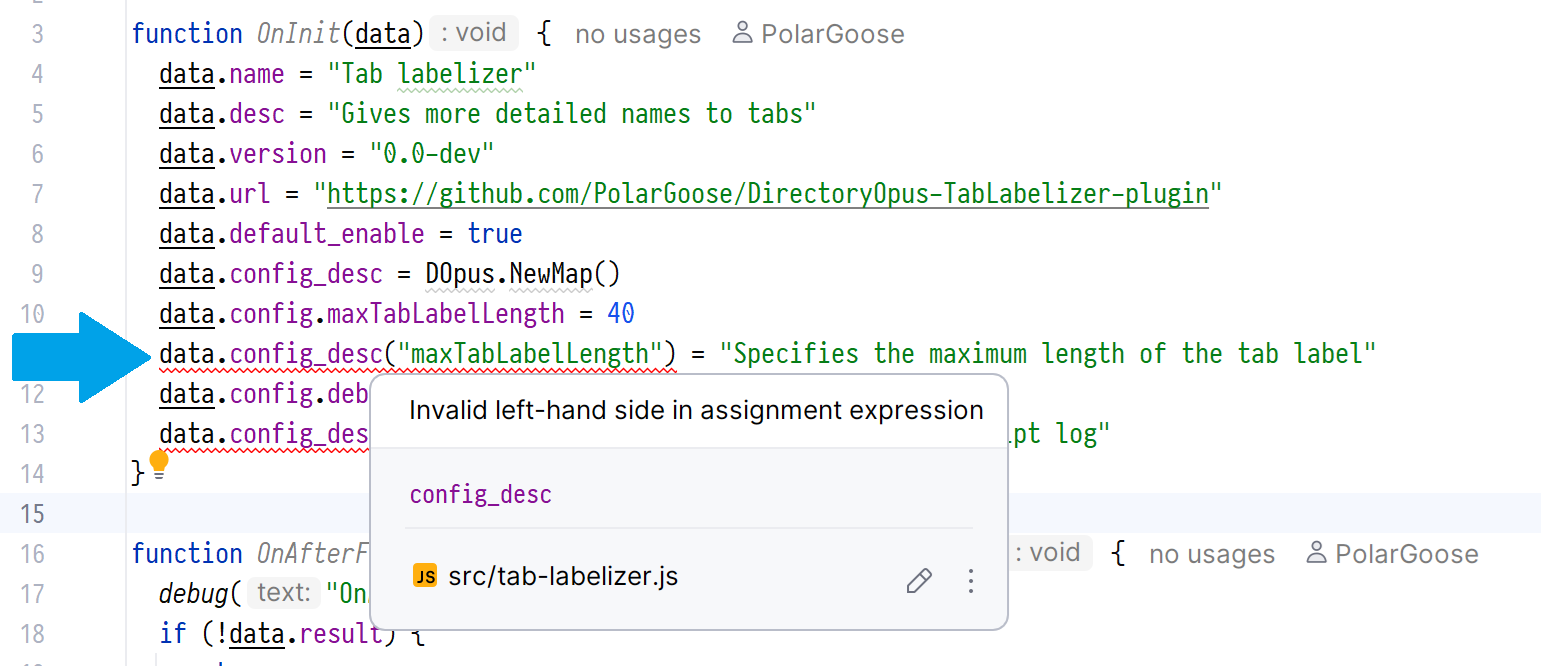Click the author icon on line 16
1541x666 pixels.
1317,554
